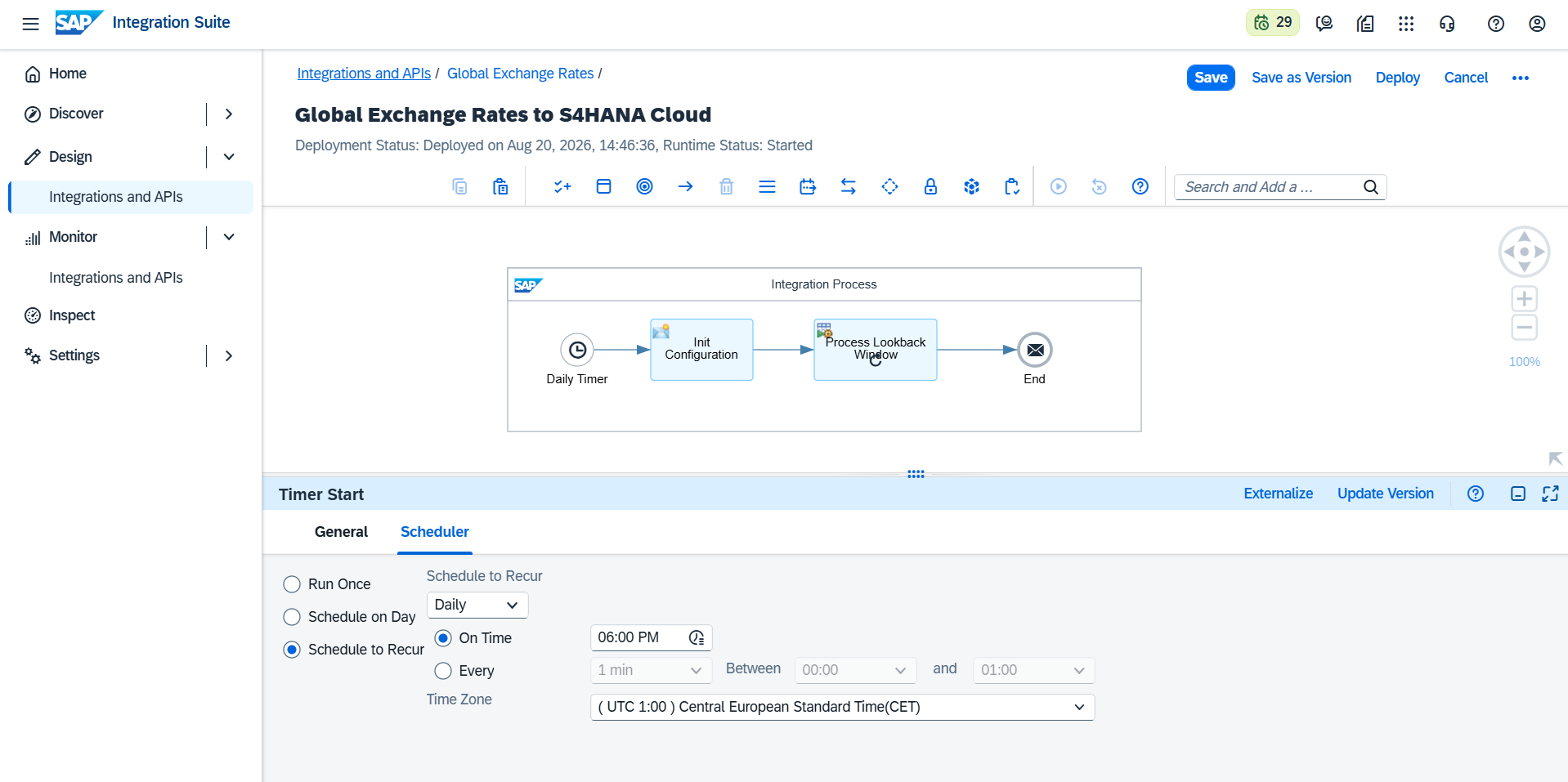The width and height of the screenshot is (1568, 782).
Task: Click the message transformers swap arrows icon
Action: [x=849, y=187]
